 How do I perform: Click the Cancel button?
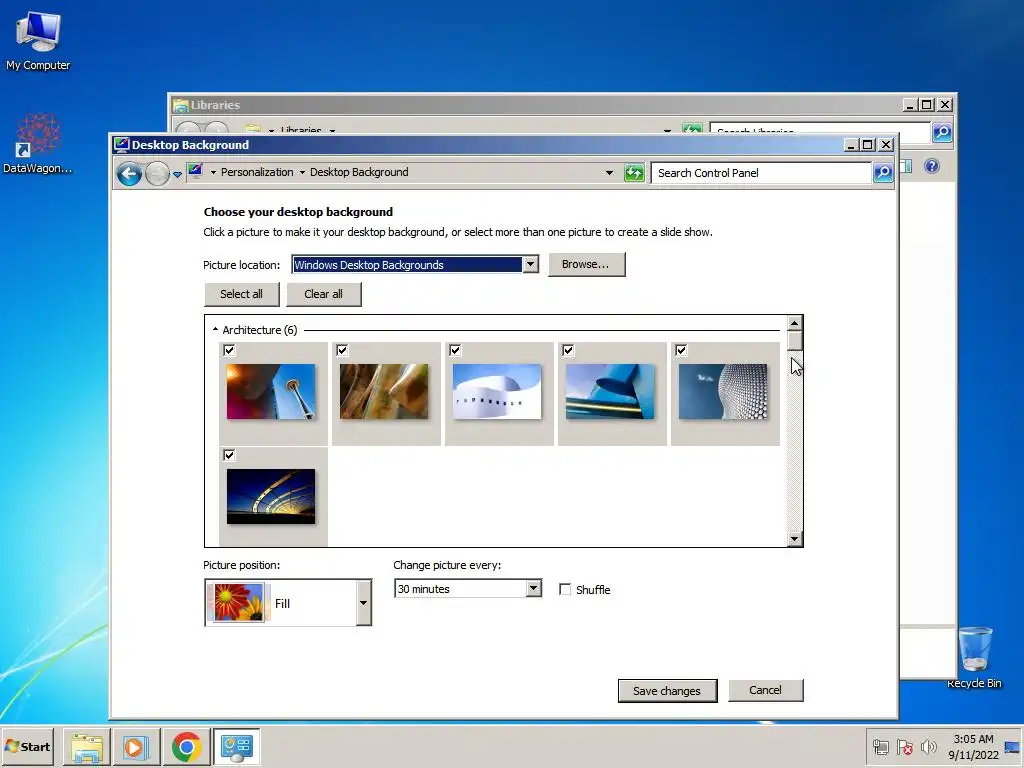[x=765, y=690]
